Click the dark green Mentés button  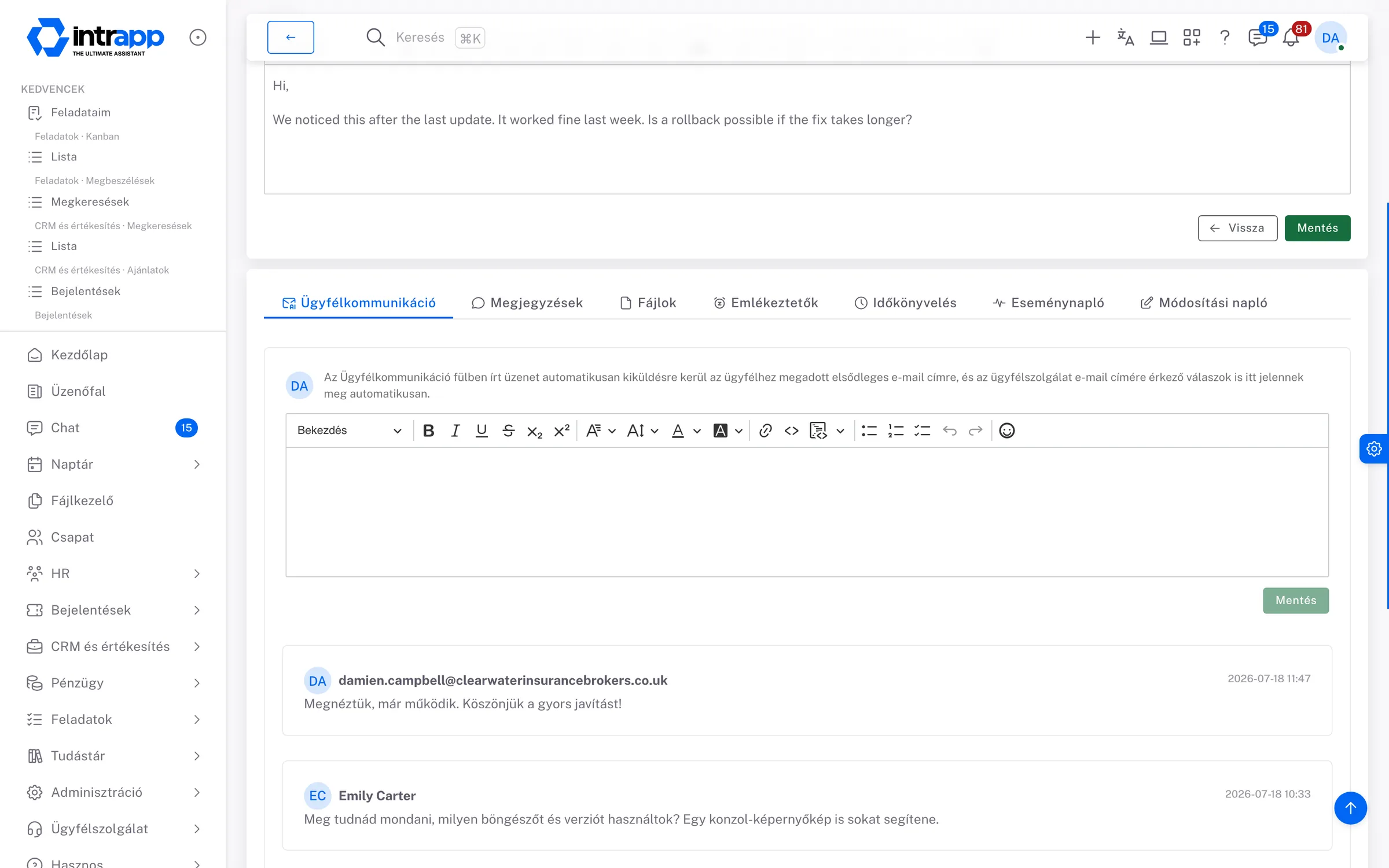click(1317, 228)
